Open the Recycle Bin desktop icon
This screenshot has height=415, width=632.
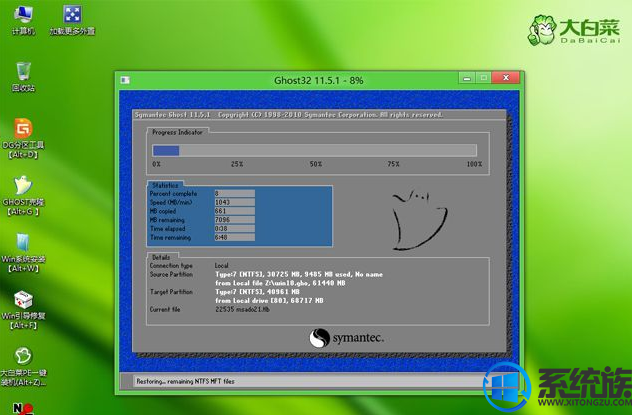coord(23,77)
